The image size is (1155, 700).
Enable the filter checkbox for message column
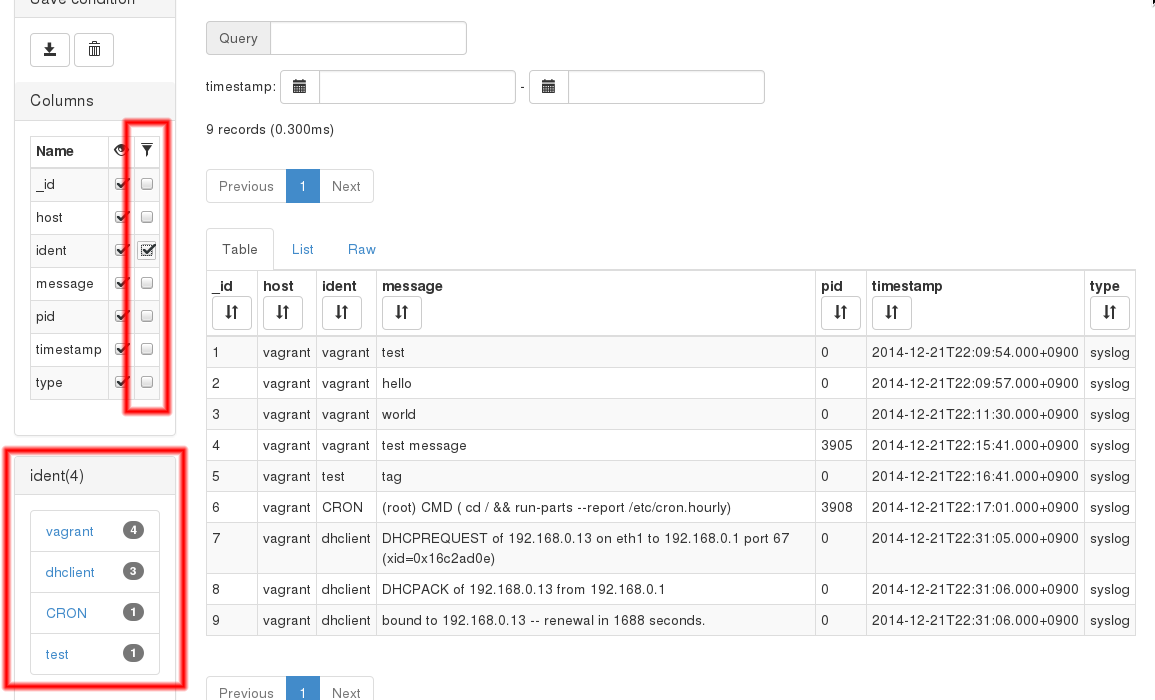(x=146, y=283)
